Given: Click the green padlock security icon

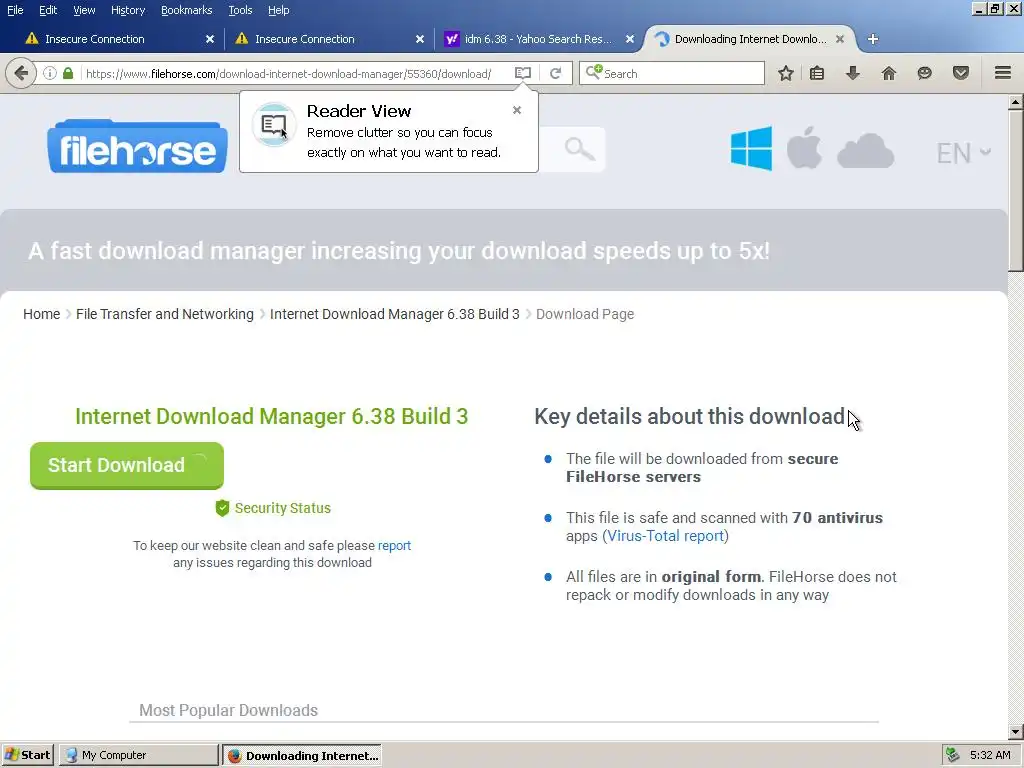Looking at the screenshot, I should pyautogui.click(x=68, y=73).
